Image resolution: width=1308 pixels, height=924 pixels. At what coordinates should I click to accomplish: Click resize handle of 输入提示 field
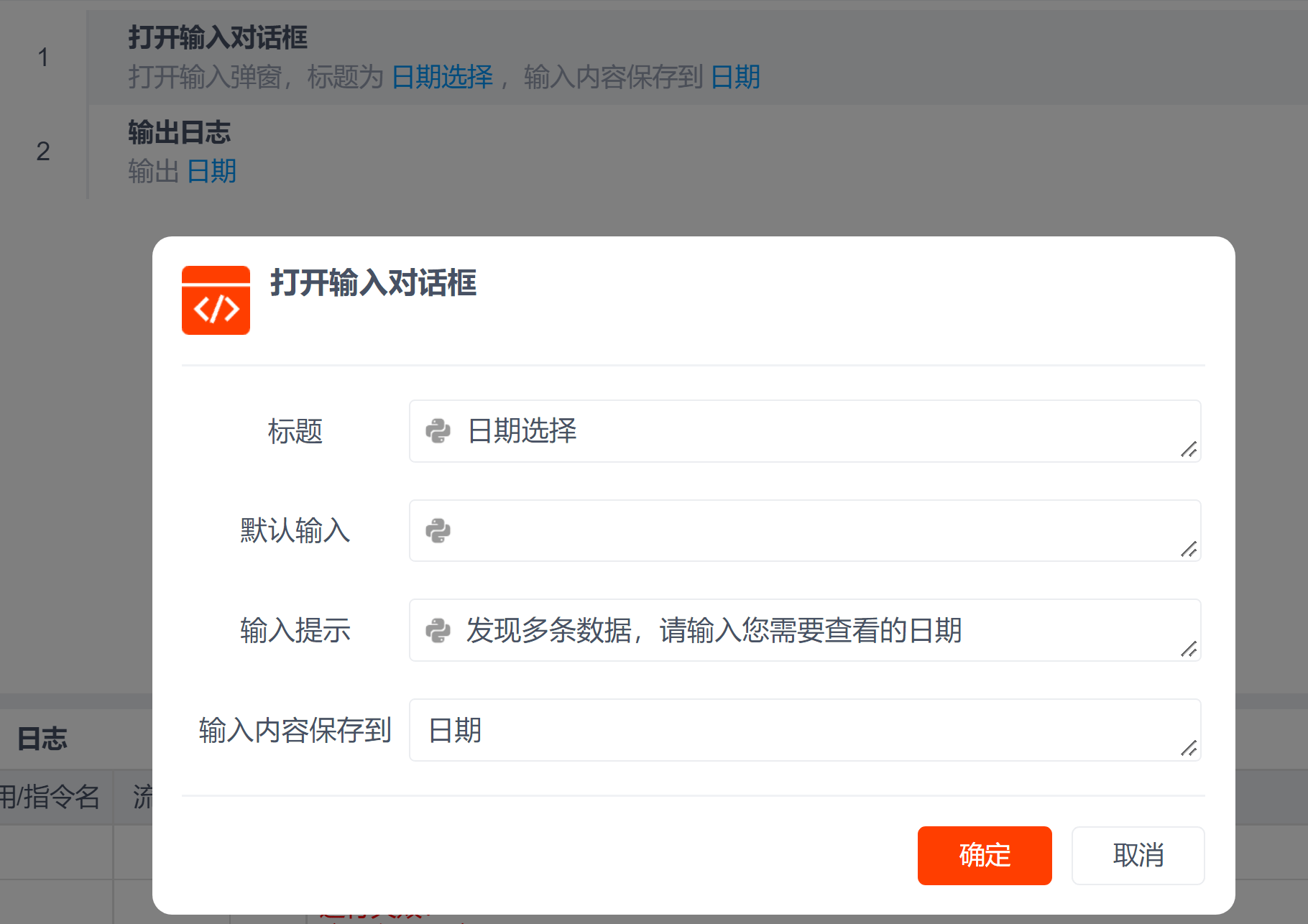coord(1189,650)
